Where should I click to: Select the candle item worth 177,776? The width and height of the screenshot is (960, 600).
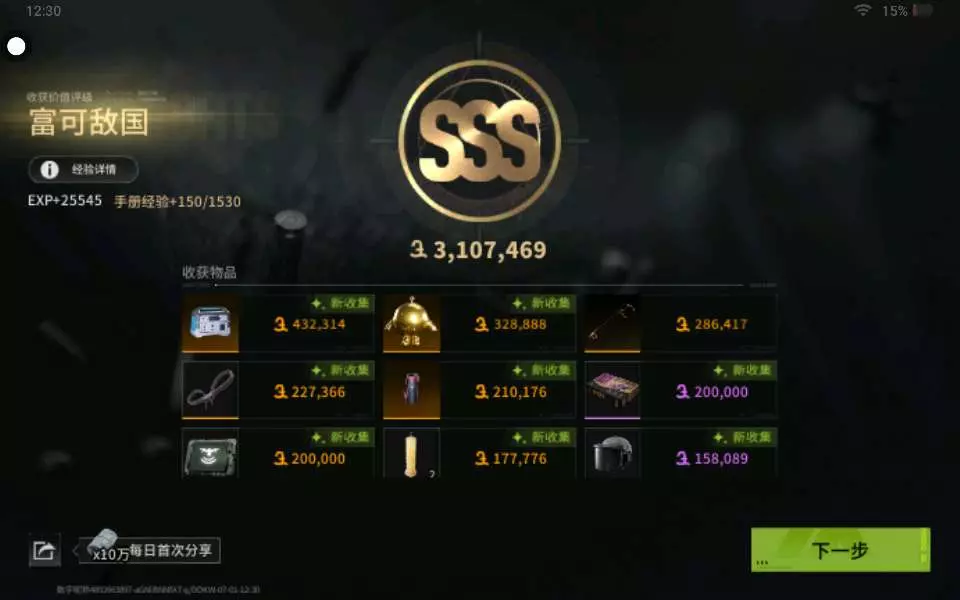479,453
